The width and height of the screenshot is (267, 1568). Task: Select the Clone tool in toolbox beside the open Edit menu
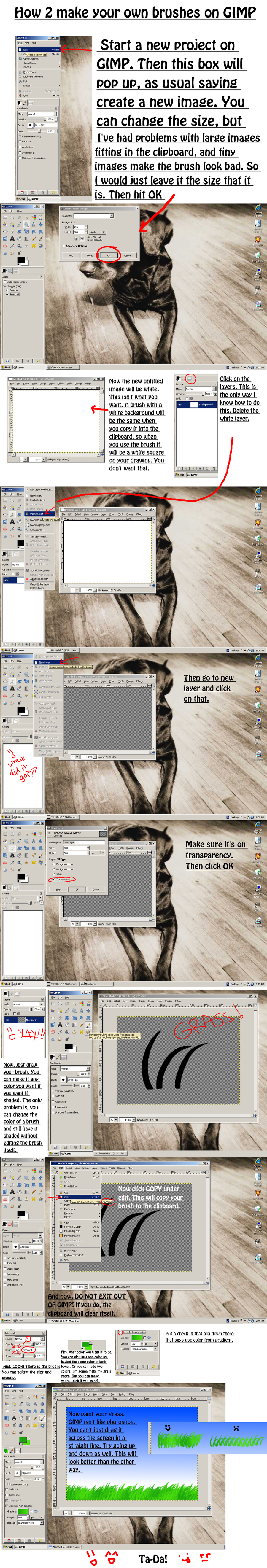[27, 1199]
